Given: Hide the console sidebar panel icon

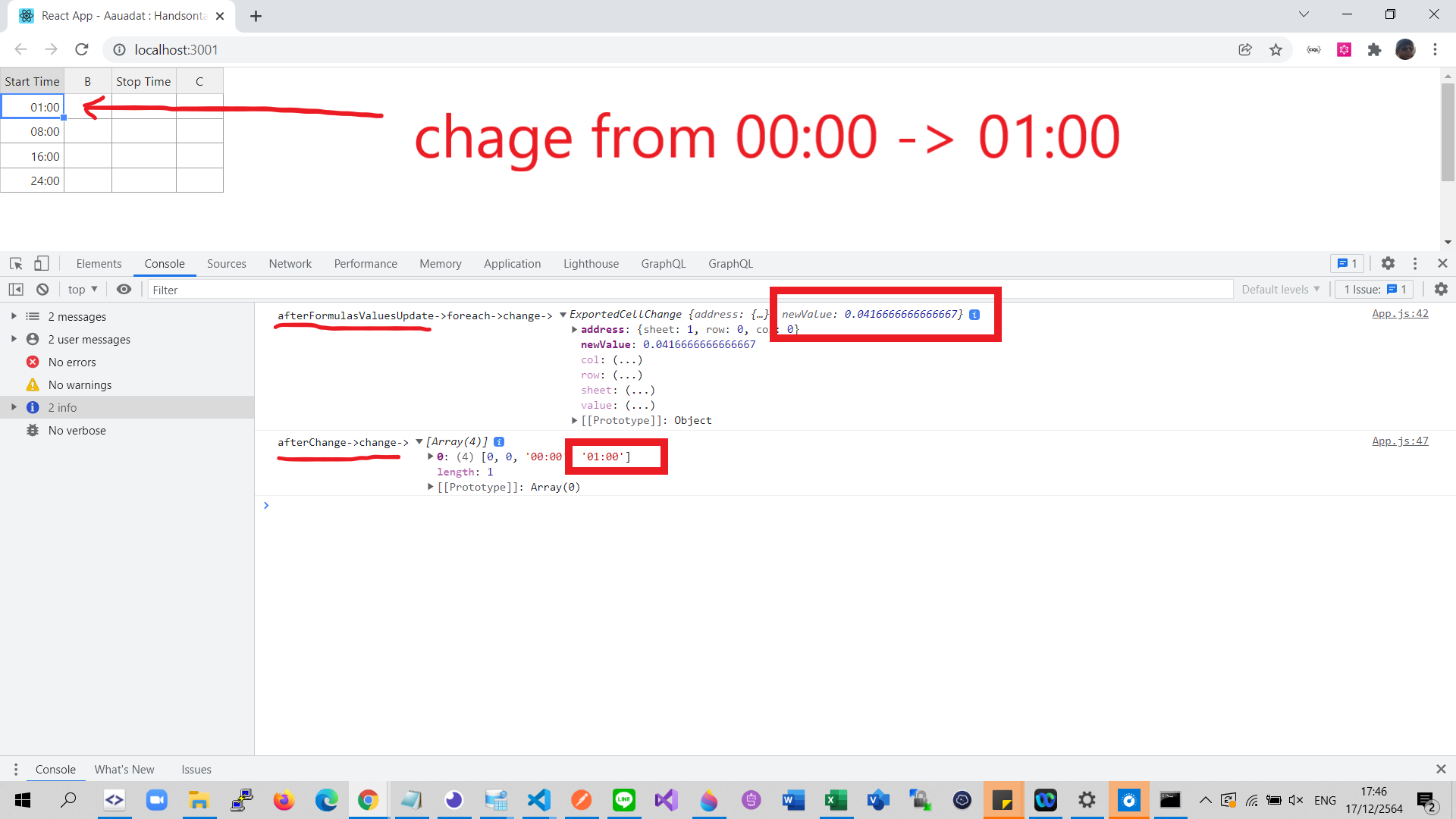Looking at the screenshot, I should coord(16,289).
